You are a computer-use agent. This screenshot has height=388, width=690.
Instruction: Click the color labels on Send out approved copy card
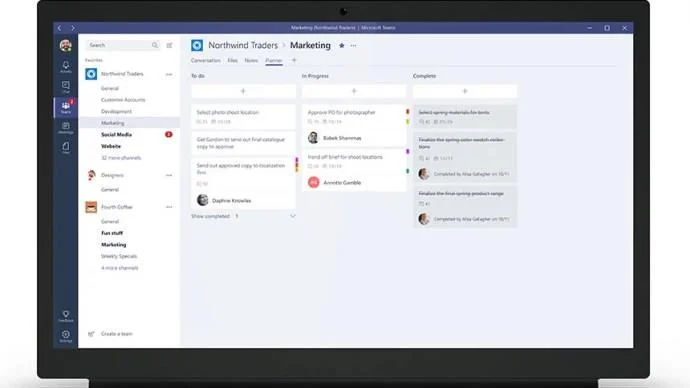[297, 165]
